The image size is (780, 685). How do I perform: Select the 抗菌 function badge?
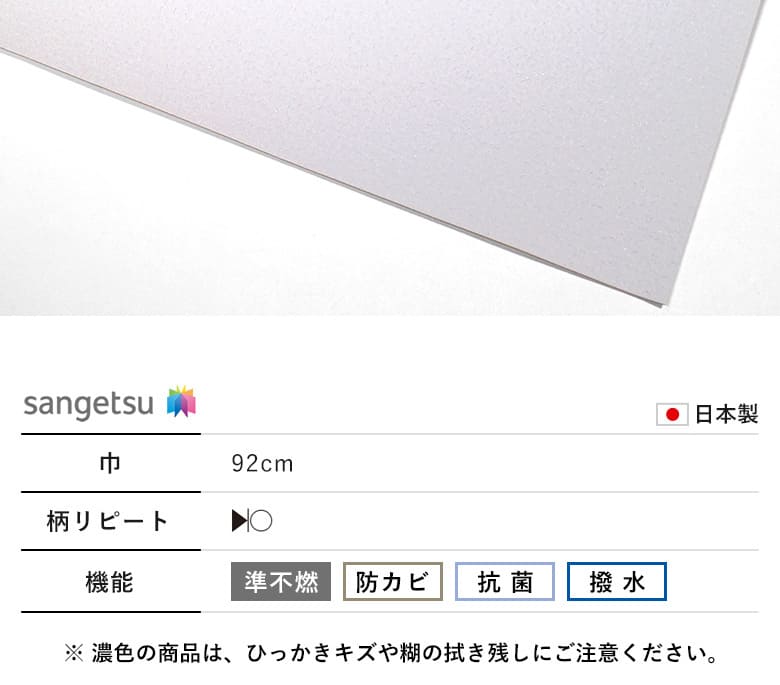[x=504, y=582]
